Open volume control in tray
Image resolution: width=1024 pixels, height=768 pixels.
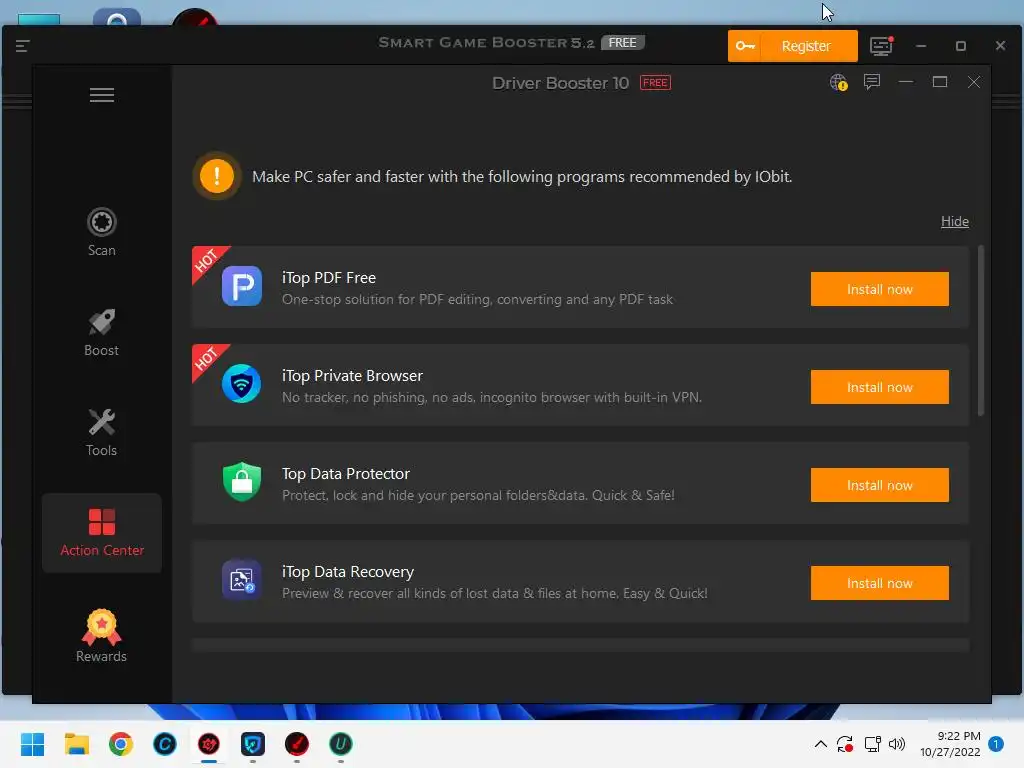click(897, 744)
